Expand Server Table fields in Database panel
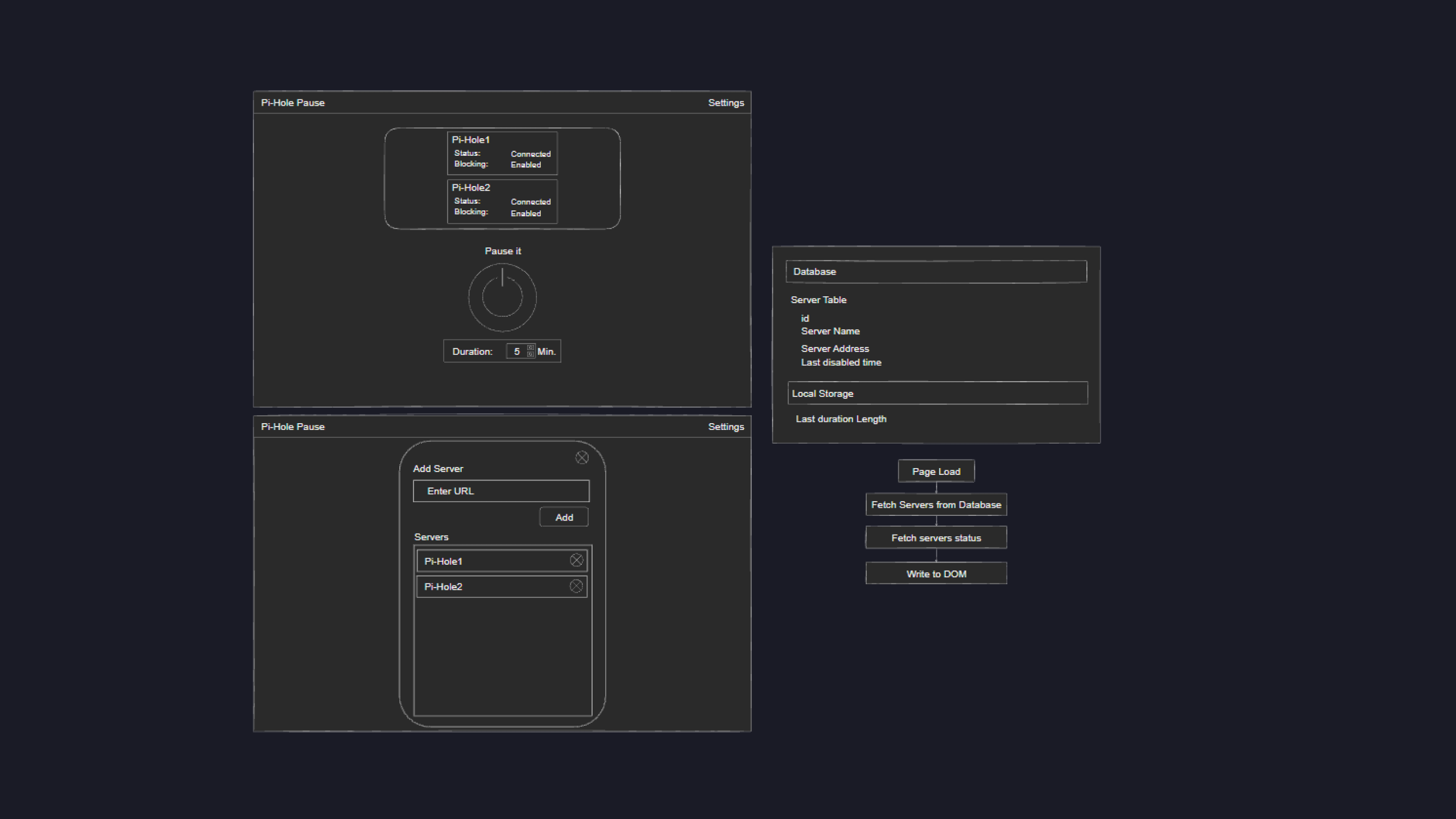The width and height of the screenshot is (1456, 819). pyautogui.click(x=818, y=299)
